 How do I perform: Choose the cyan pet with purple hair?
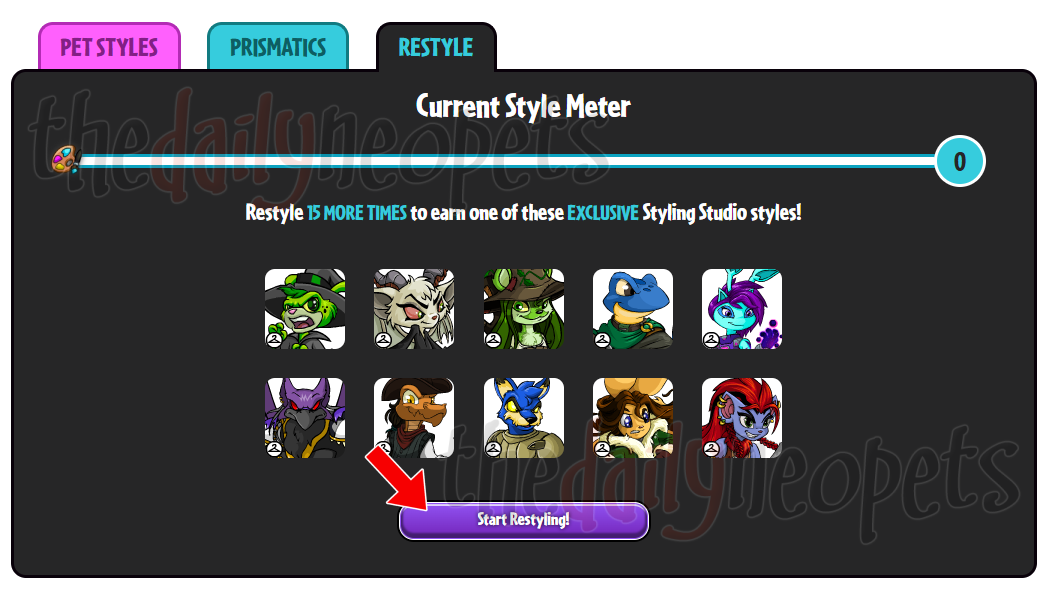point(742,309)
